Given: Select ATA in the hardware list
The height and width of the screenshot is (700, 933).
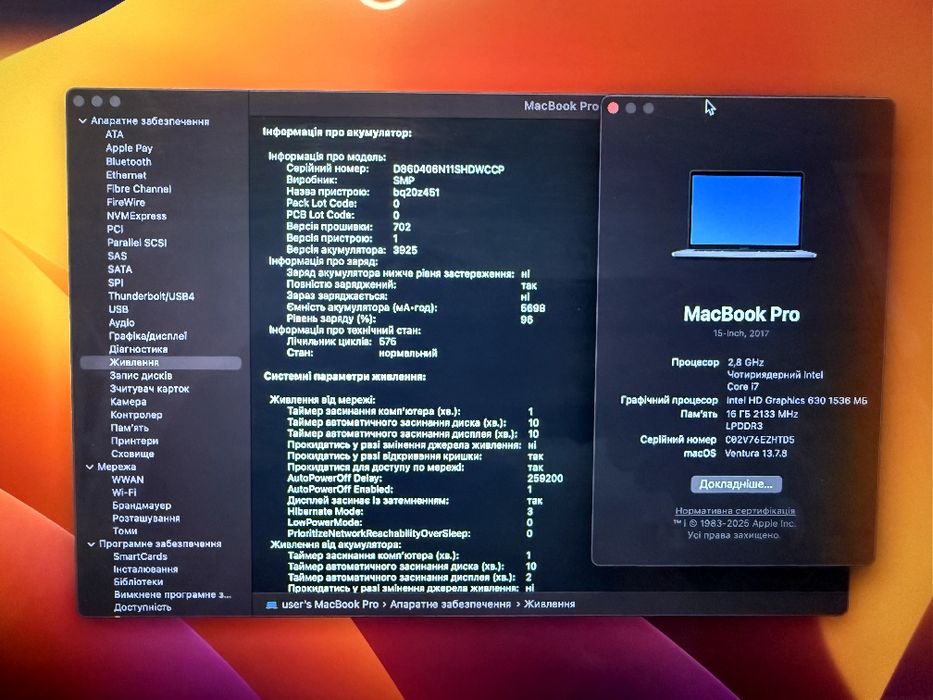Looking at the screenshot, I should 114,135.
